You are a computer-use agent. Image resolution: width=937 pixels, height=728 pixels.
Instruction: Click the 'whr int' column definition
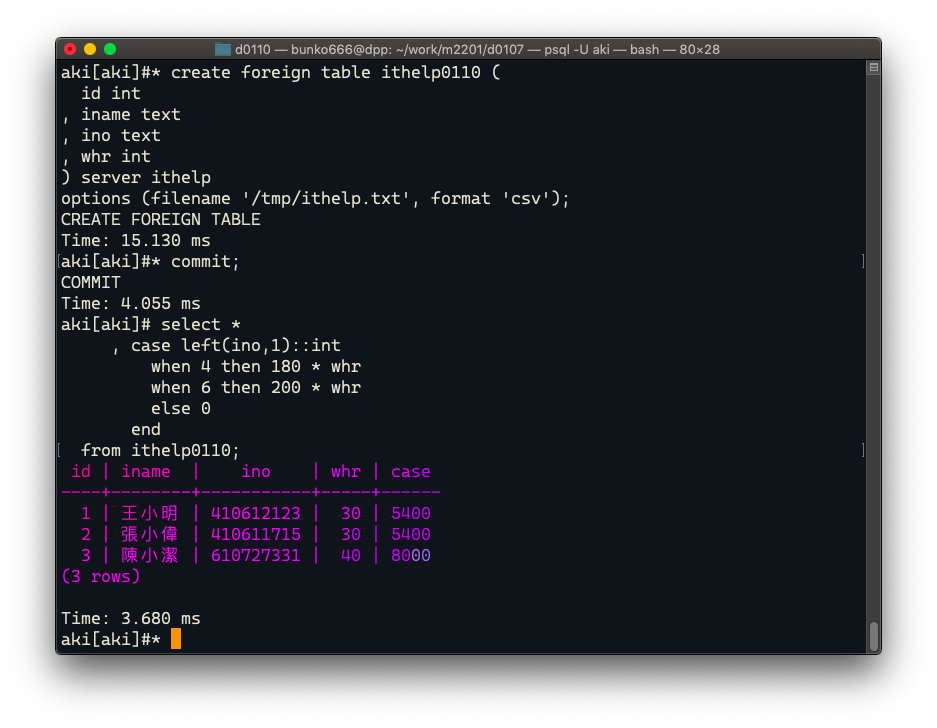(116, 156)
